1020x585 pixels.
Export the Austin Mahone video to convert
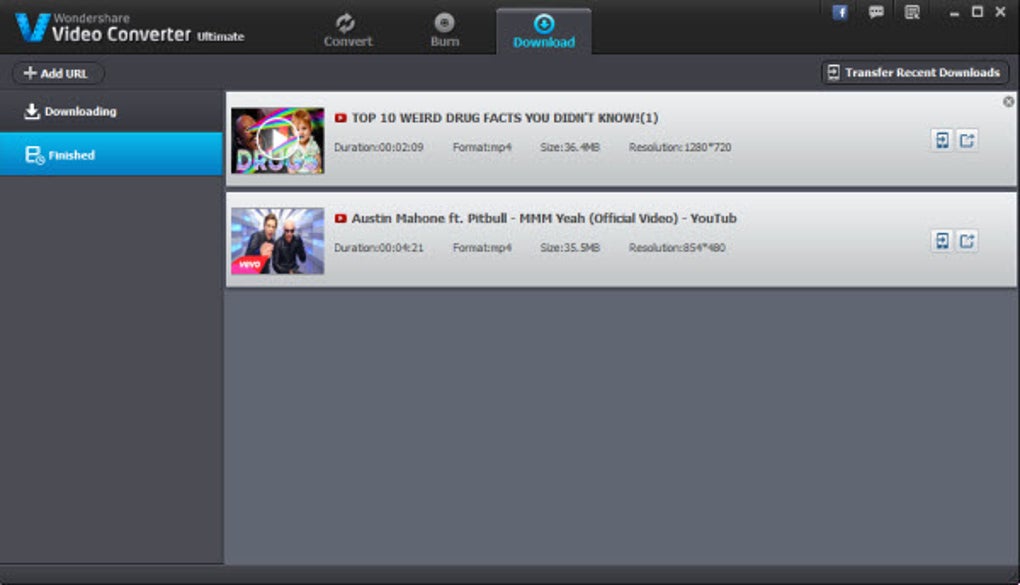point(967,241)
